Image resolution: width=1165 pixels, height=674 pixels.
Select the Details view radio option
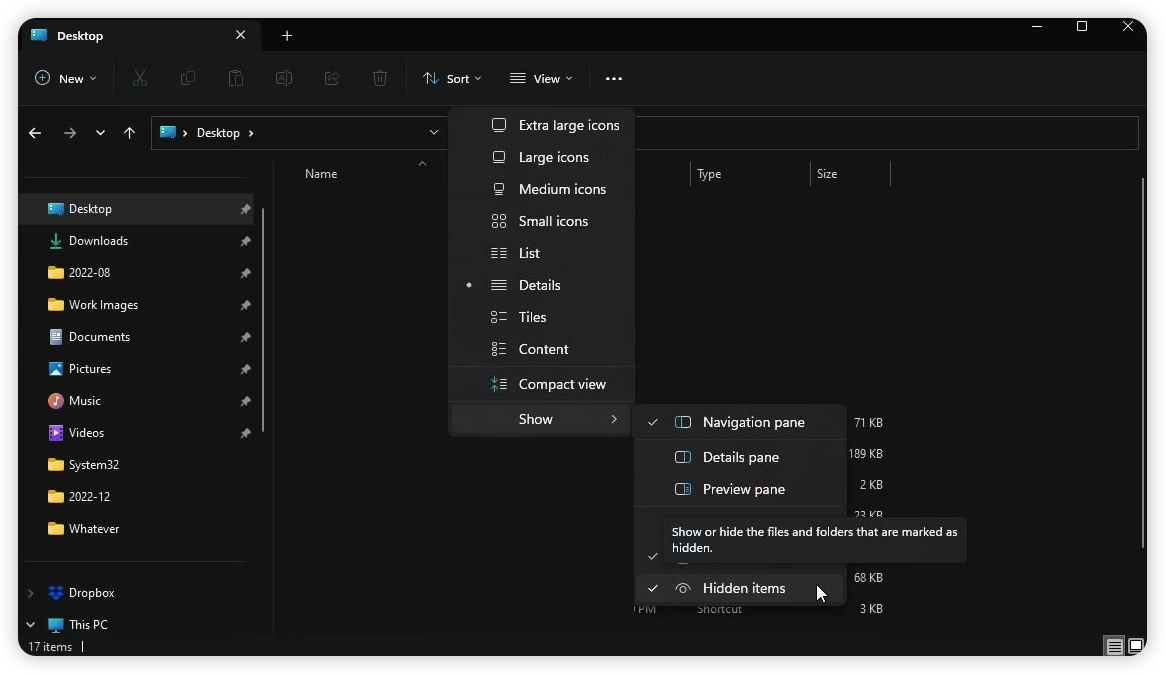[539, 285]
